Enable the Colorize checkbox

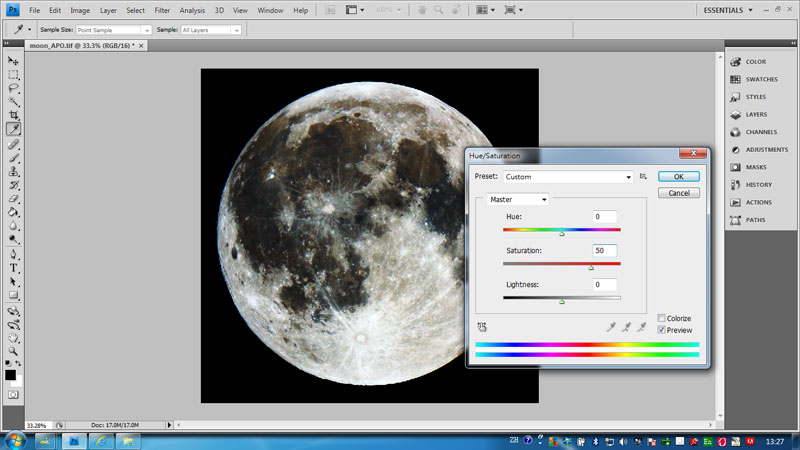[x=662, y=318]
